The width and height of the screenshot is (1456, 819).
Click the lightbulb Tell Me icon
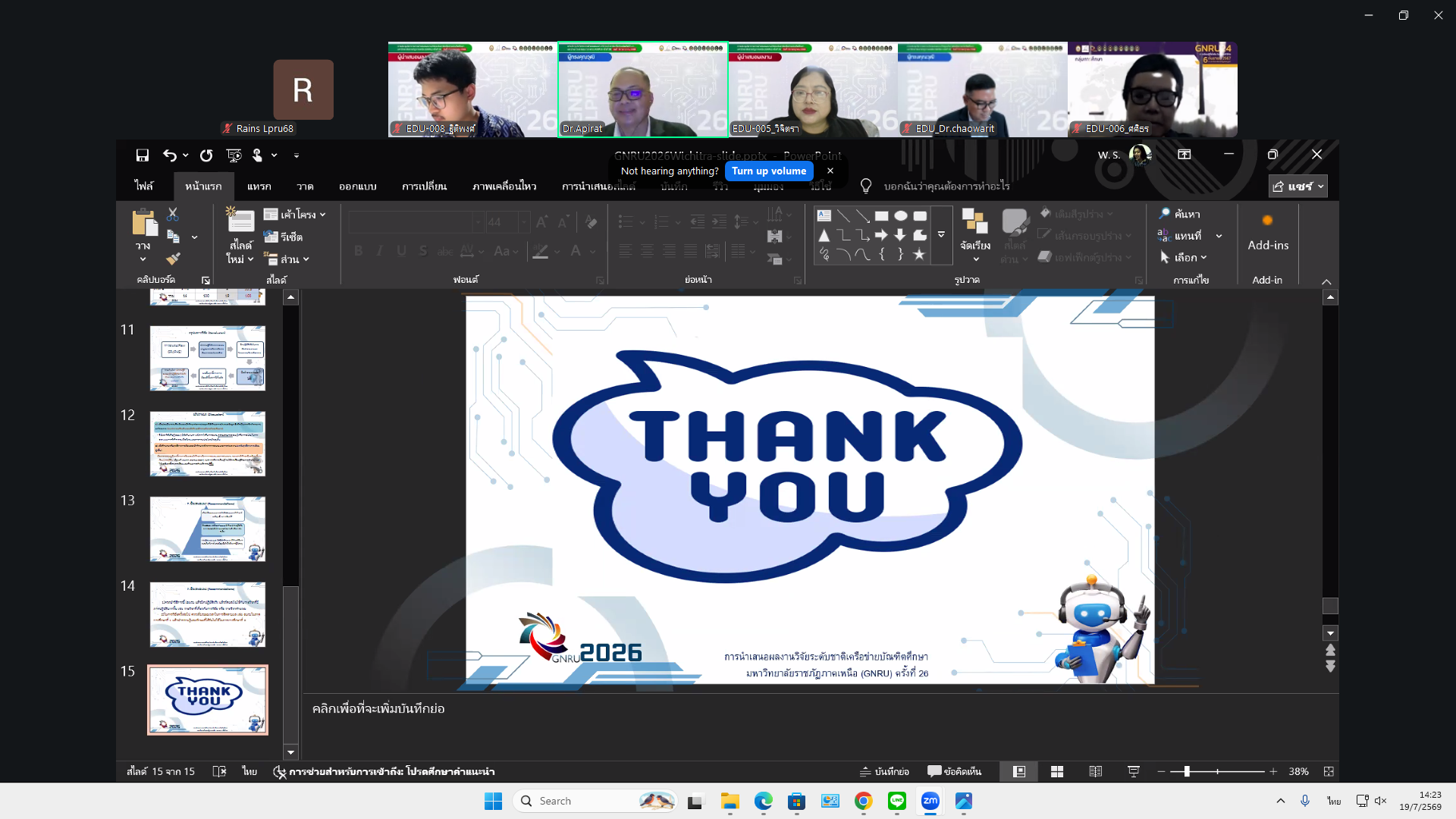(x=866, y=186)
